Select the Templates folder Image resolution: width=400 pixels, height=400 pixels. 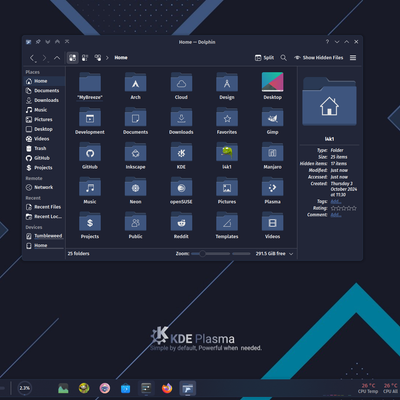[x=227, y=225]
